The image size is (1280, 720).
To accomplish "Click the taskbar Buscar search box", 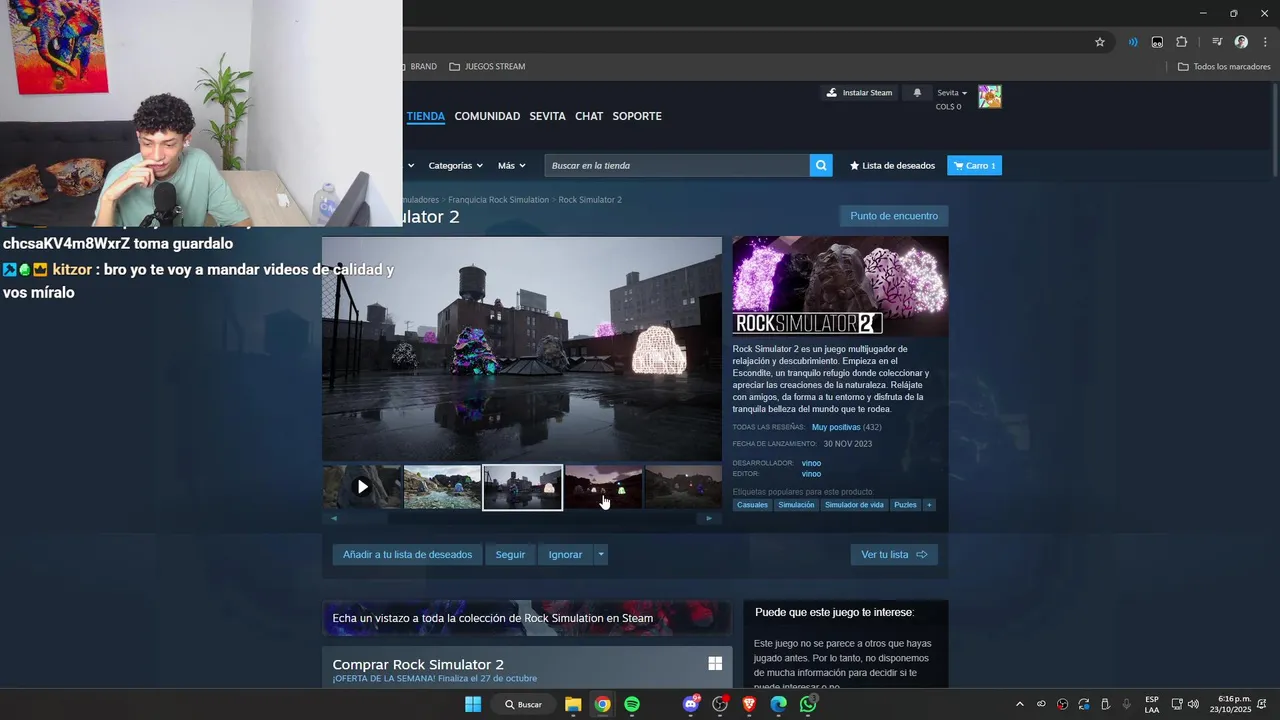I will 523,704.
